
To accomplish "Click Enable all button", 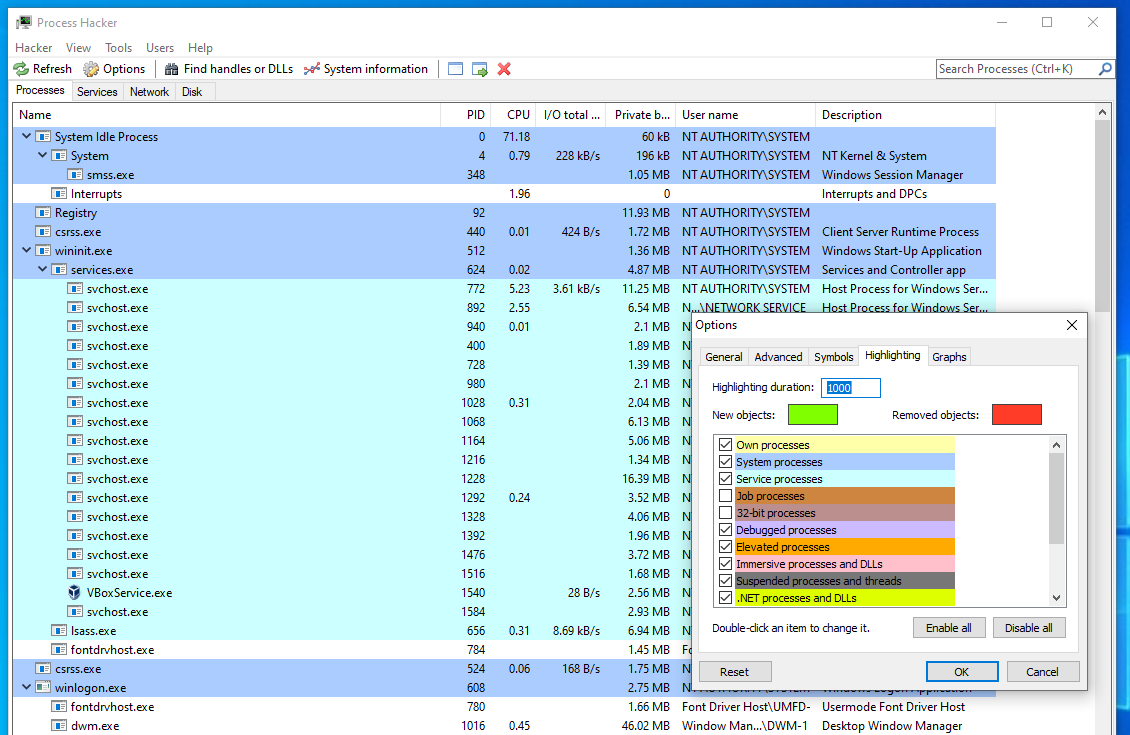I will coord(948,628).
